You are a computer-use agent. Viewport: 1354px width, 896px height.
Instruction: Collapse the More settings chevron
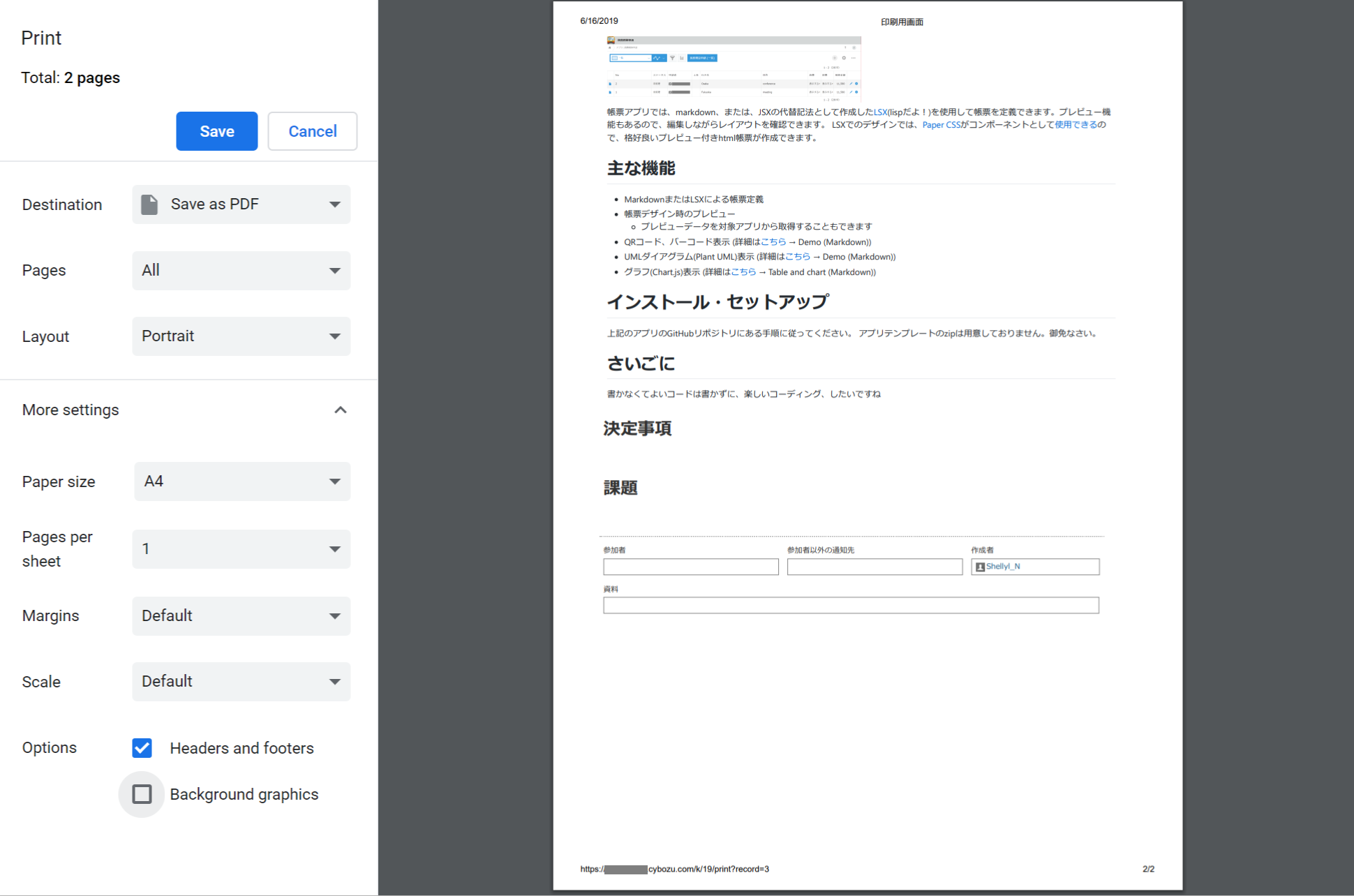(341, 410)
